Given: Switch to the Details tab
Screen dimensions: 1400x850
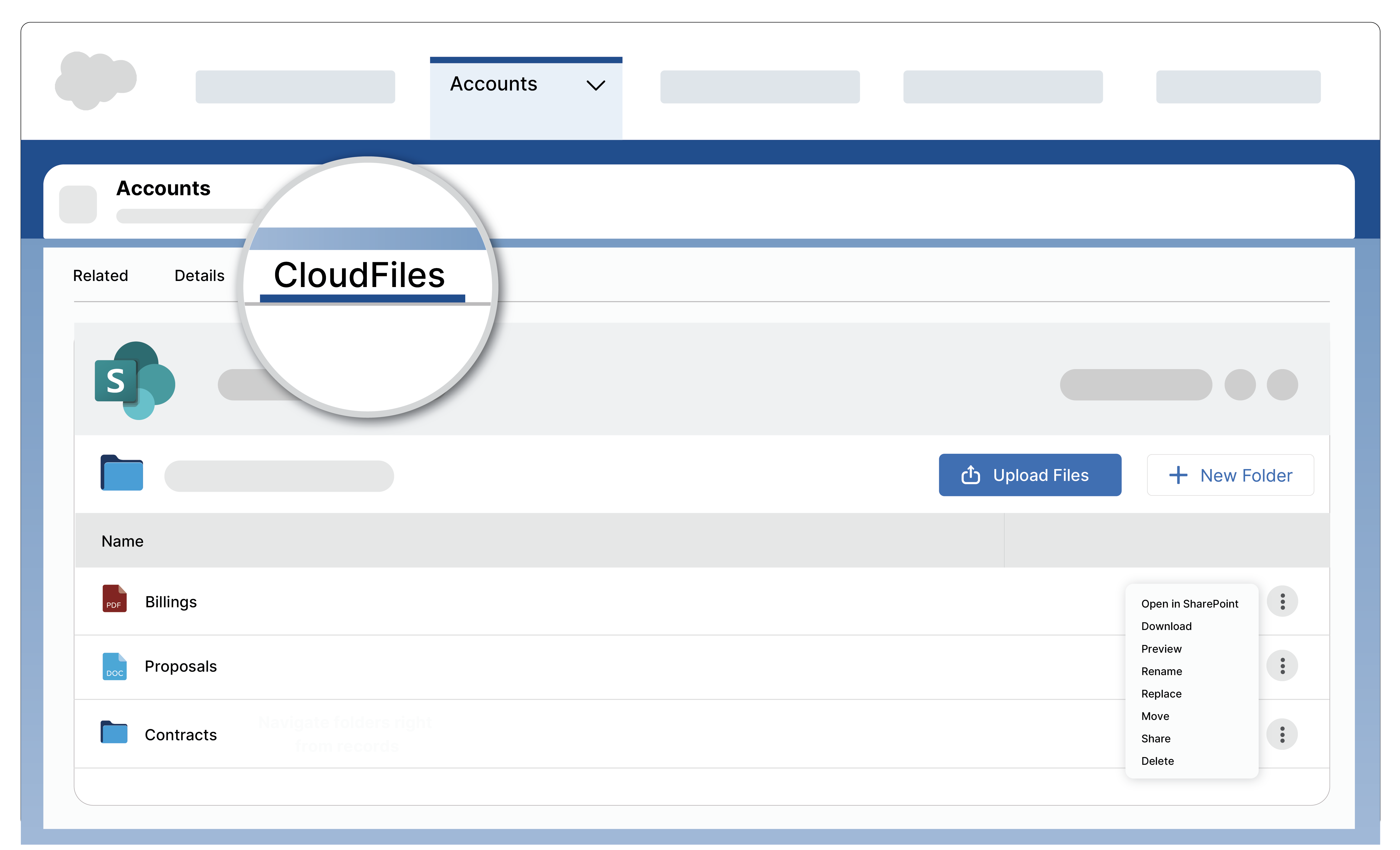Looking at the screenshot, I should click(x=200, y=276).
